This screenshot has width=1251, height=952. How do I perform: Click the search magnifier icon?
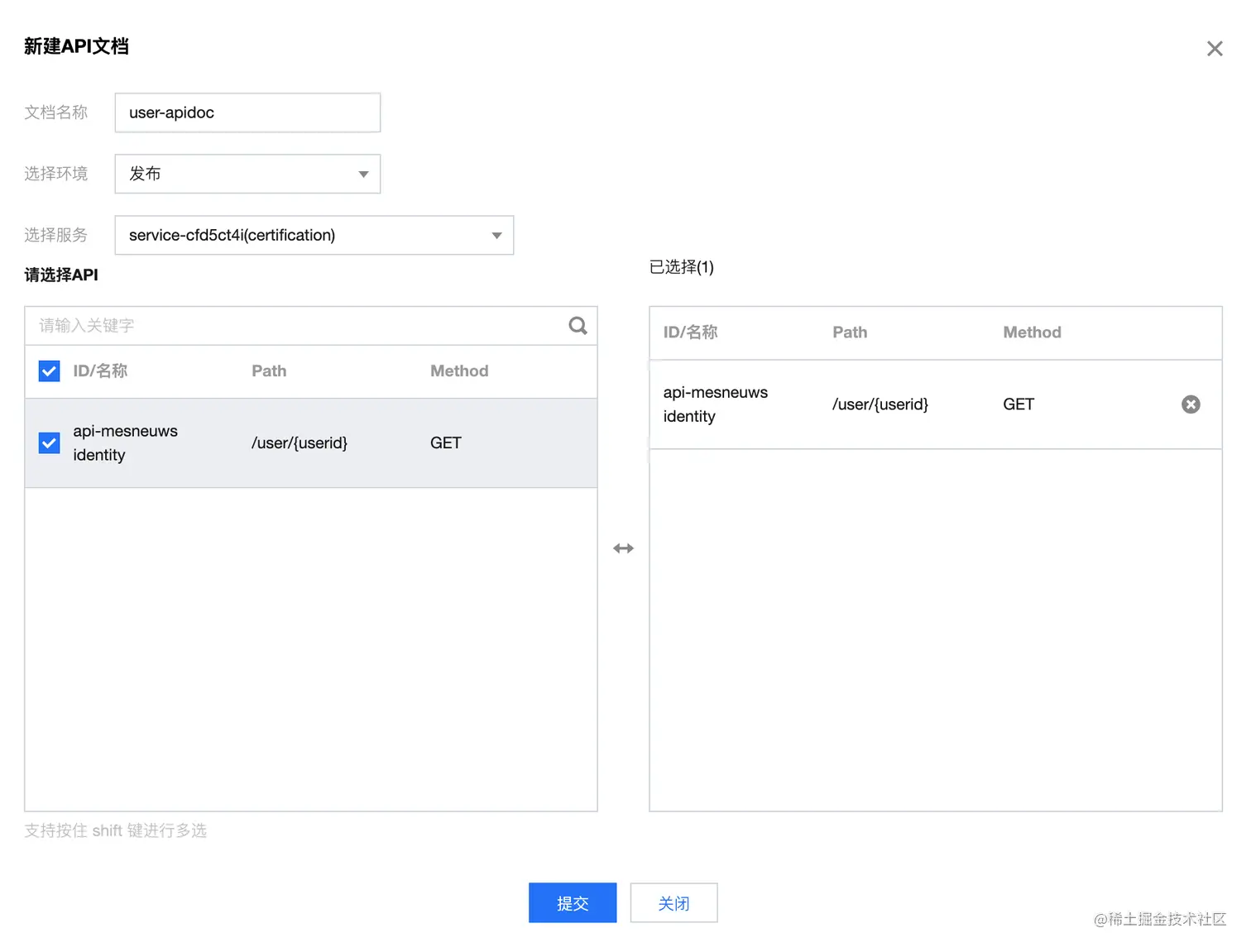point(578,326)
